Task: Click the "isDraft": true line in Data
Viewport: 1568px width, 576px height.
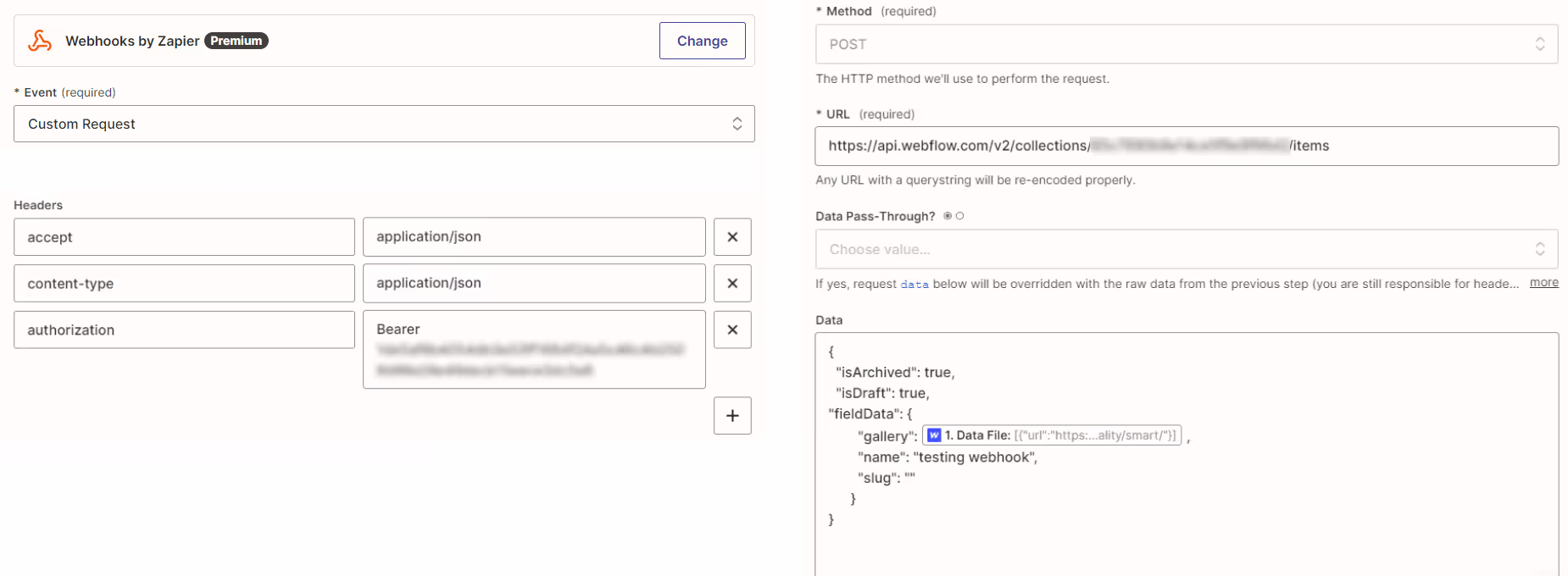Action: 882,394
